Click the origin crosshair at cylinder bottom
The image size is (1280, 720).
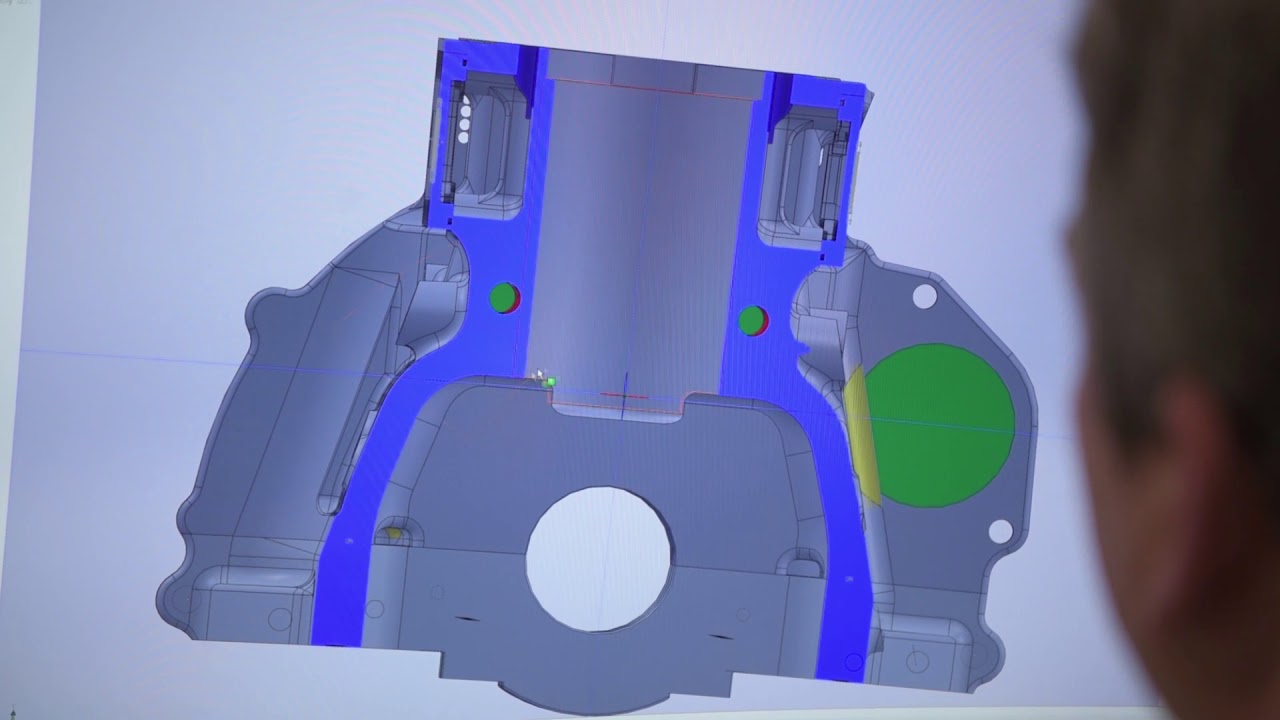[x=625, y=394]
